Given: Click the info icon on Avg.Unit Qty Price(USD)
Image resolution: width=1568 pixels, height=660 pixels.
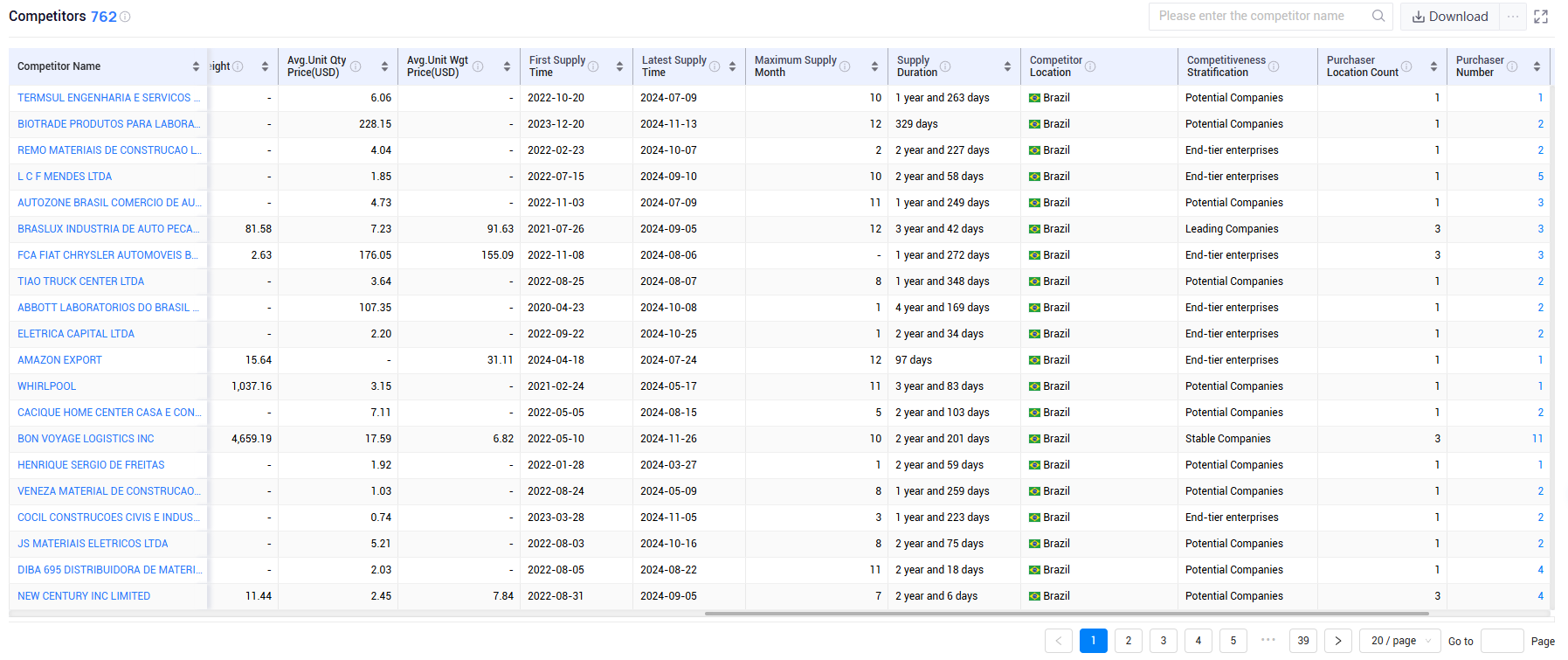Looking at the screenshot, I should 356,66.
